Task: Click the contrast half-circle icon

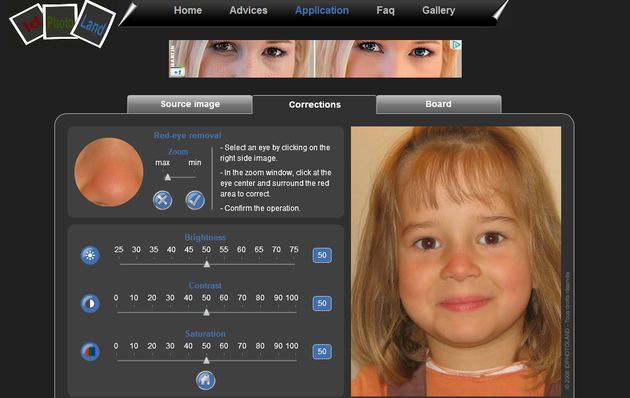Action: [x=90, y=303]
